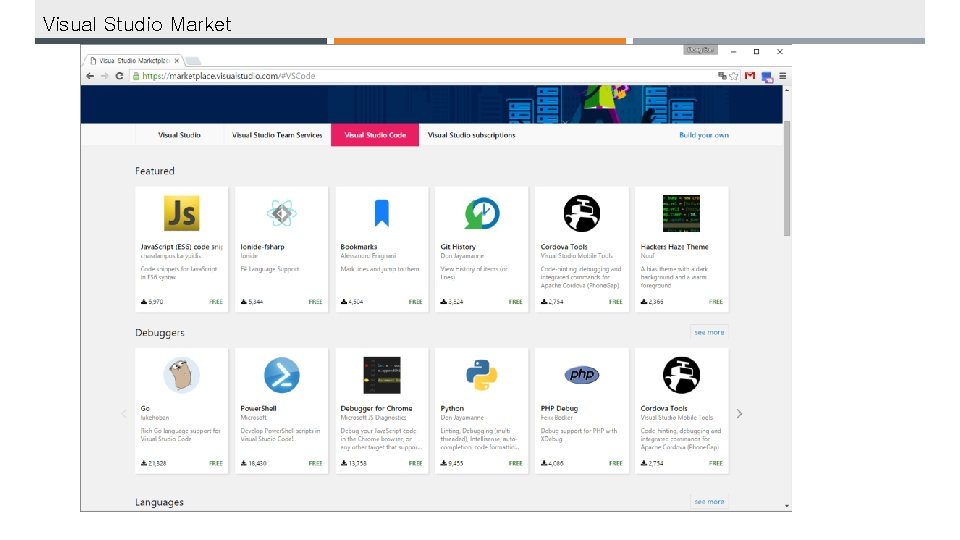The image size is (960, 540).
Task: Bookmark this page with the star icon
Action: click(733, 76)
